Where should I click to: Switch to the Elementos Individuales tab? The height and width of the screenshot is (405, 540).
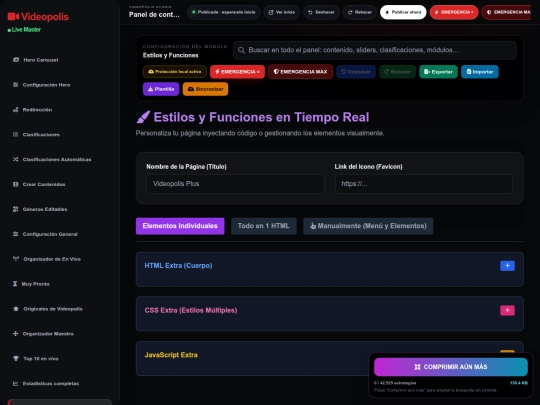pos(180,226)
